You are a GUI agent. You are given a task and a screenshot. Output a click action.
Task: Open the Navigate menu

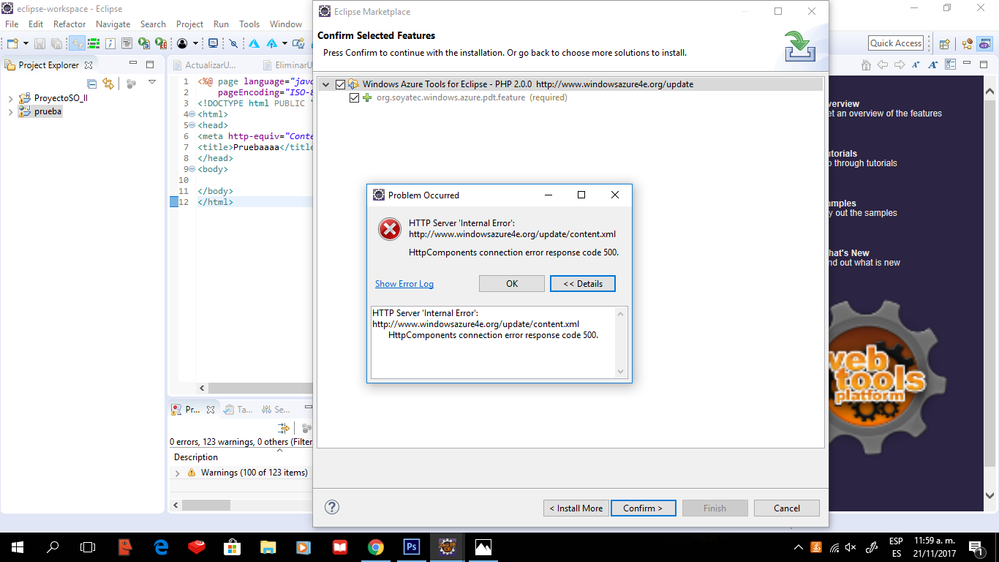tap(113, 24)
